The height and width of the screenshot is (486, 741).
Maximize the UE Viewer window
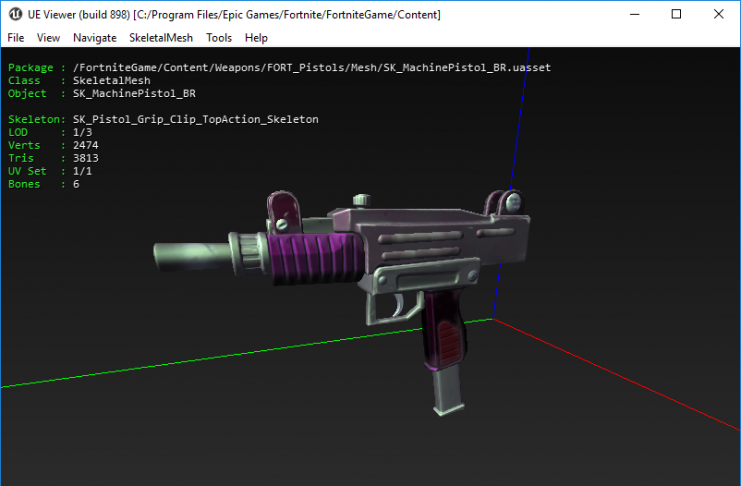676,14
